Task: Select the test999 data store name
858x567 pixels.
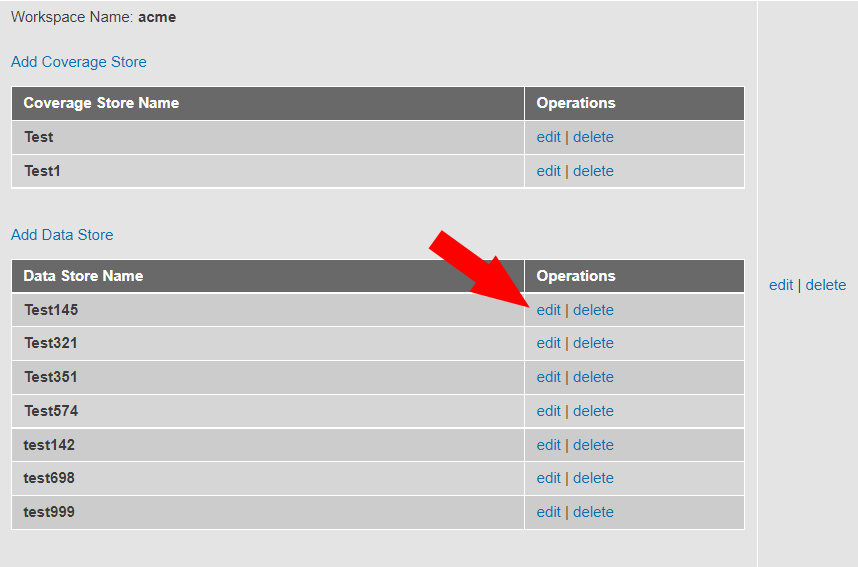Action: point(49,512)
